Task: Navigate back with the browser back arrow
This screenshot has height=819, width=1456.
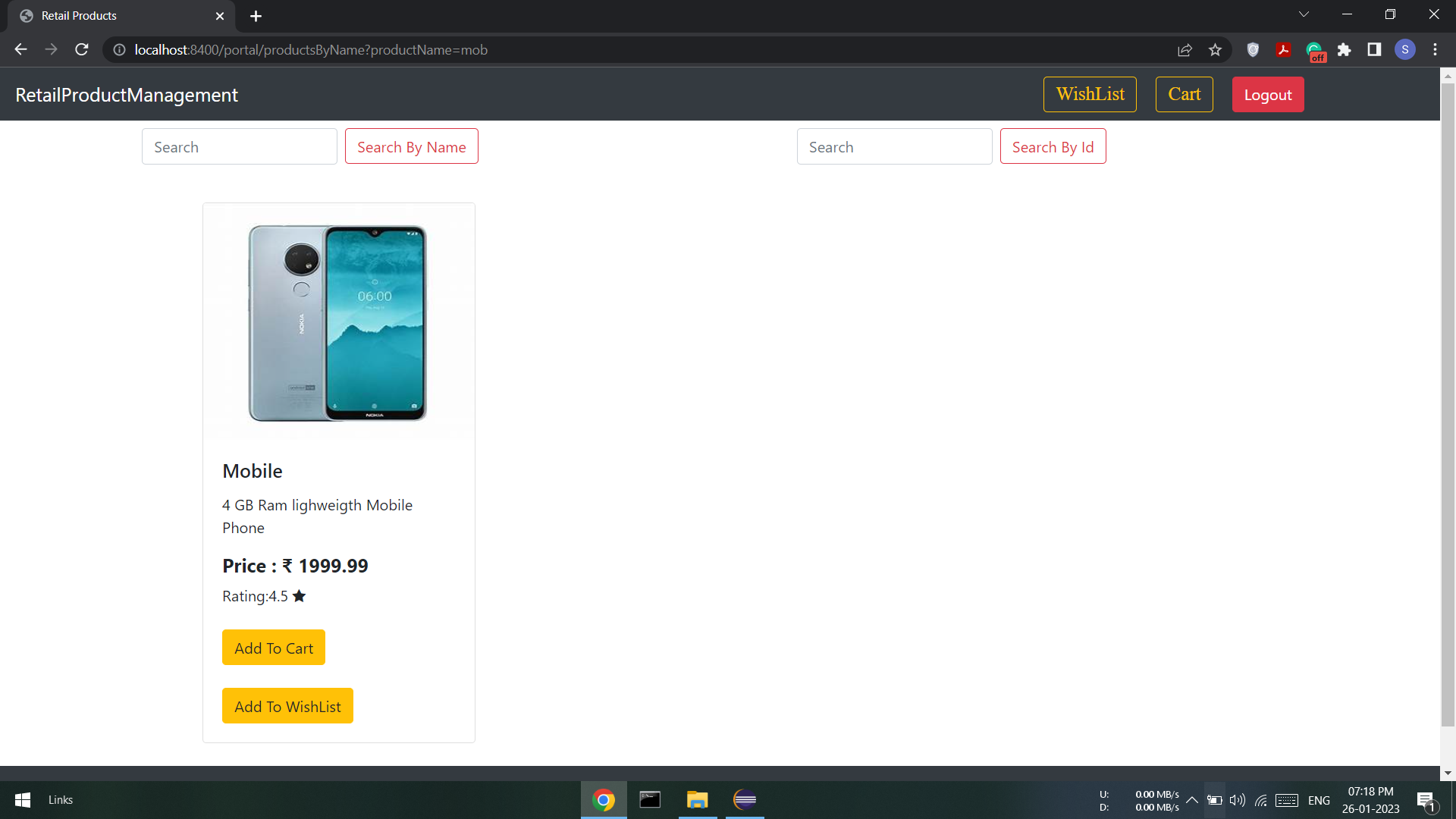Action: click(x=20, y=49)
